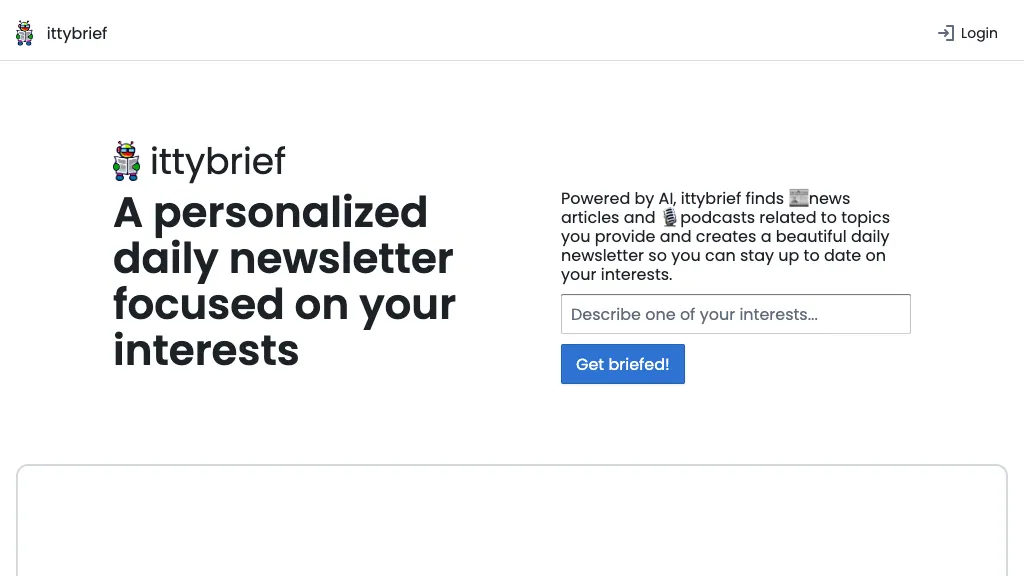Open the Login page
This screenshot has height=576, width=1024.
click(967, 33)
